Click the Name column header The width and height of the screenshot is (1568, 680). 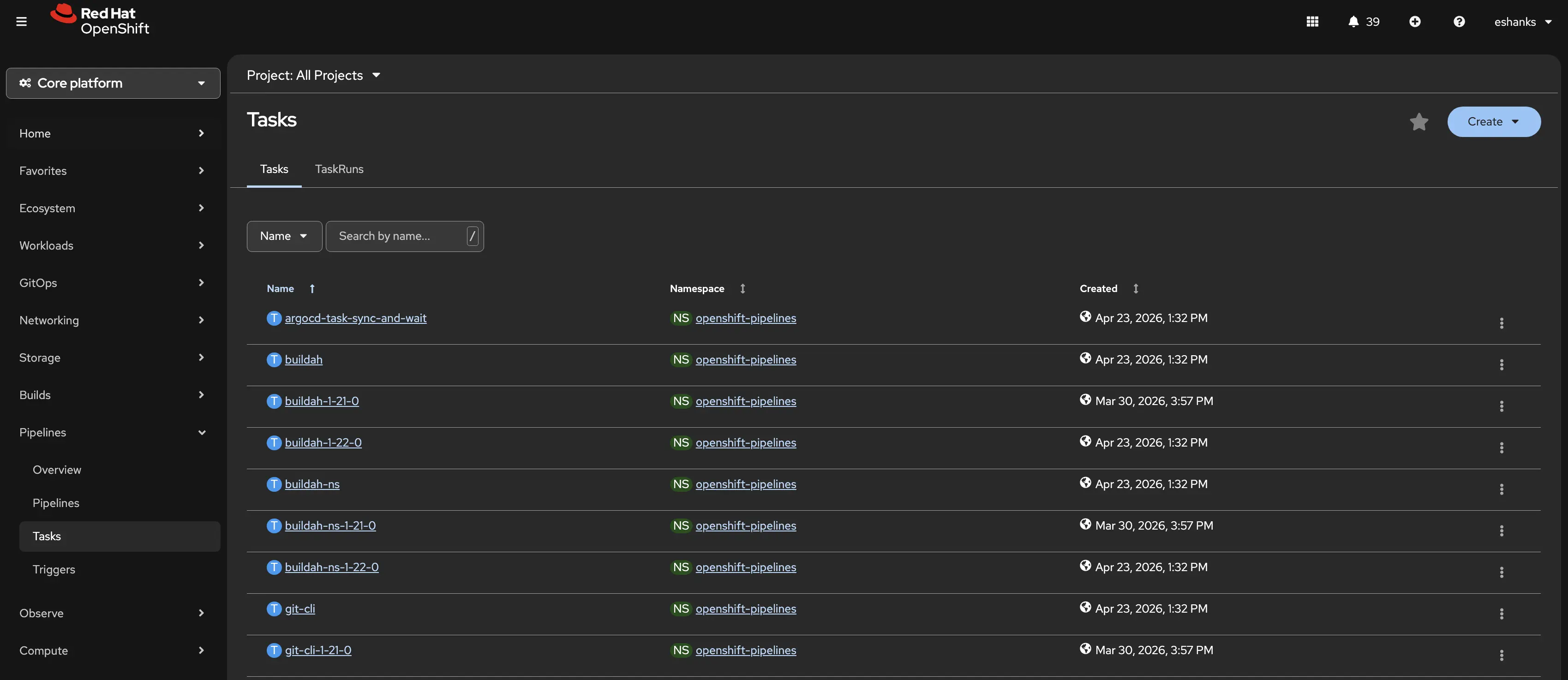pyautogui.click(x=280, y=288)
